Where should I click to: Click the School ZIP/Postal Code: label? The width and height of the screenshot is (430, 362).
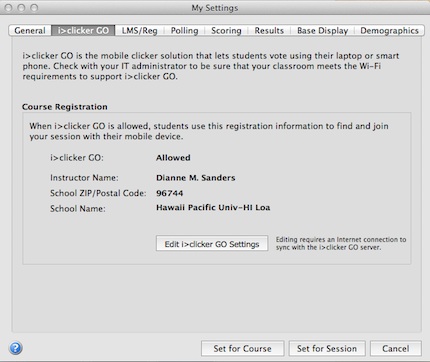click(98, 193)
